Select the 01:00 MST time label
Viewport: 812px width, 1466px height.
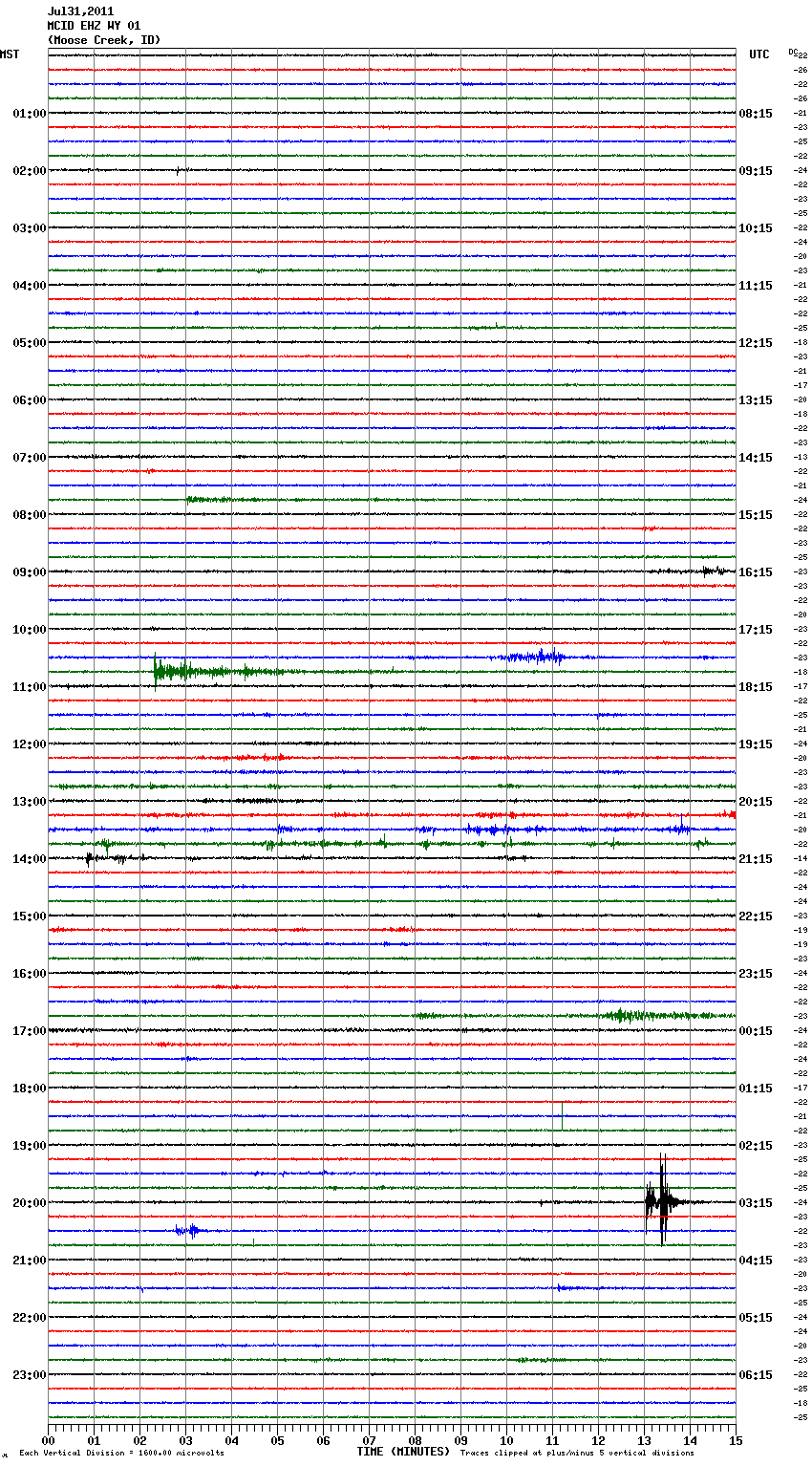pos(29,114)
